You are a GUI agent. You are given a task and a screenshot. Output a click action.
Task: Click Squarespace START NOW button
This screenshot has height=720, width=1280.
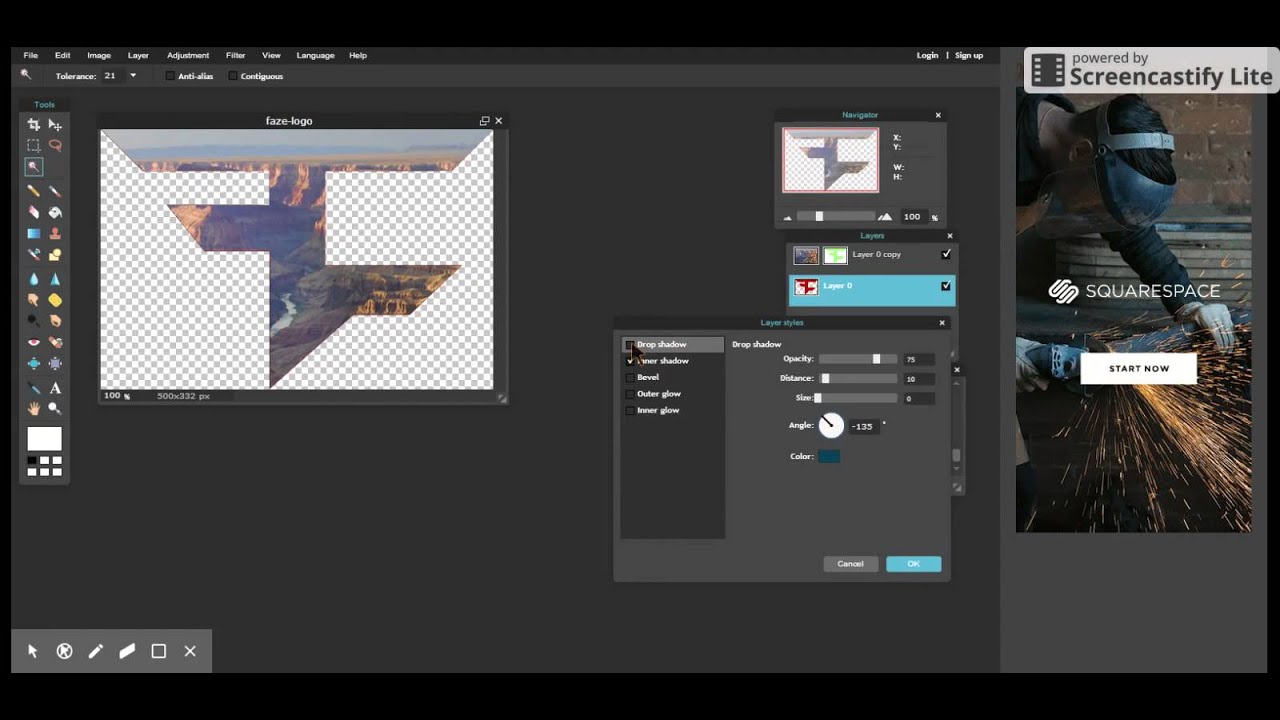pyautogui.click(x=1139, y=369)
